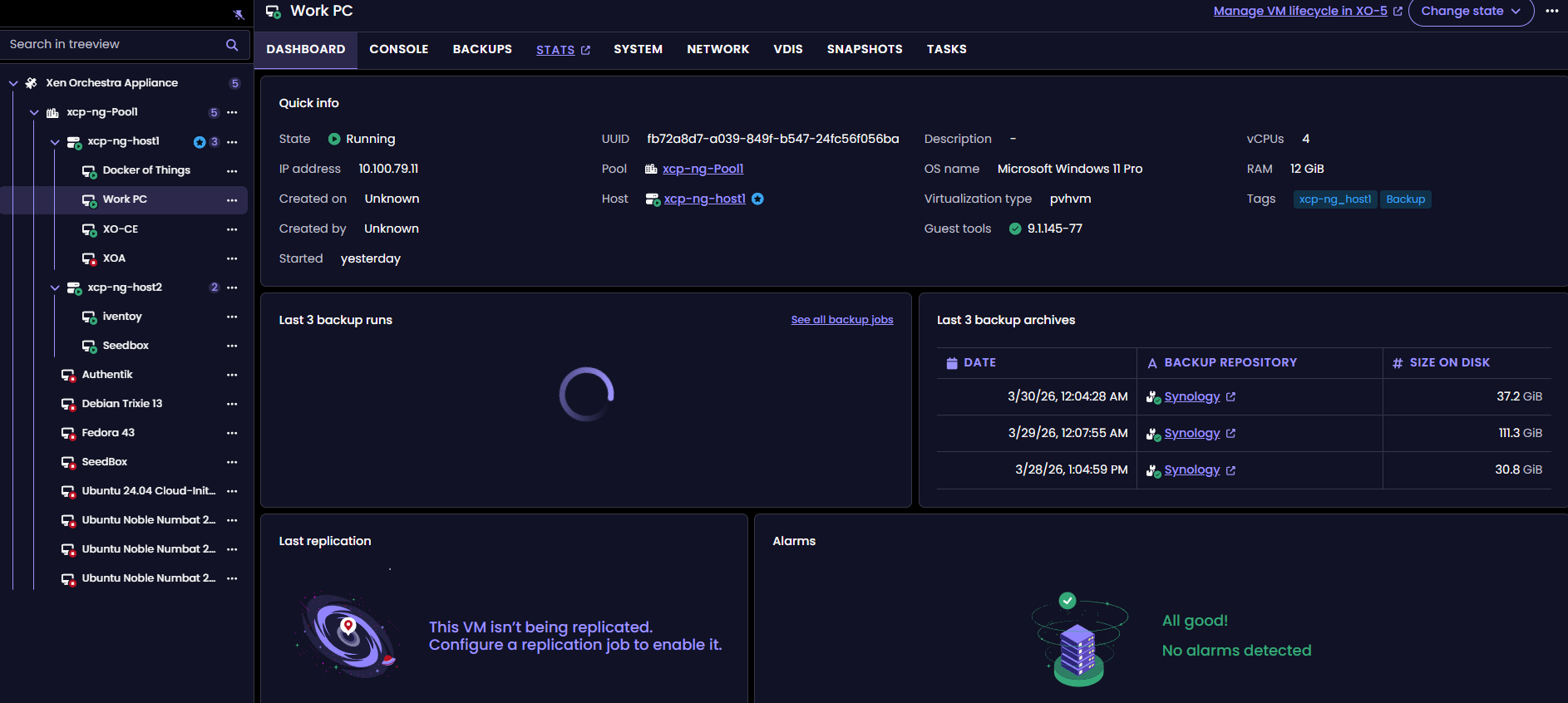1568x703 pixels.
Task: Collapse the xcp-ng-host2 tree node
Action: [55, 288]
